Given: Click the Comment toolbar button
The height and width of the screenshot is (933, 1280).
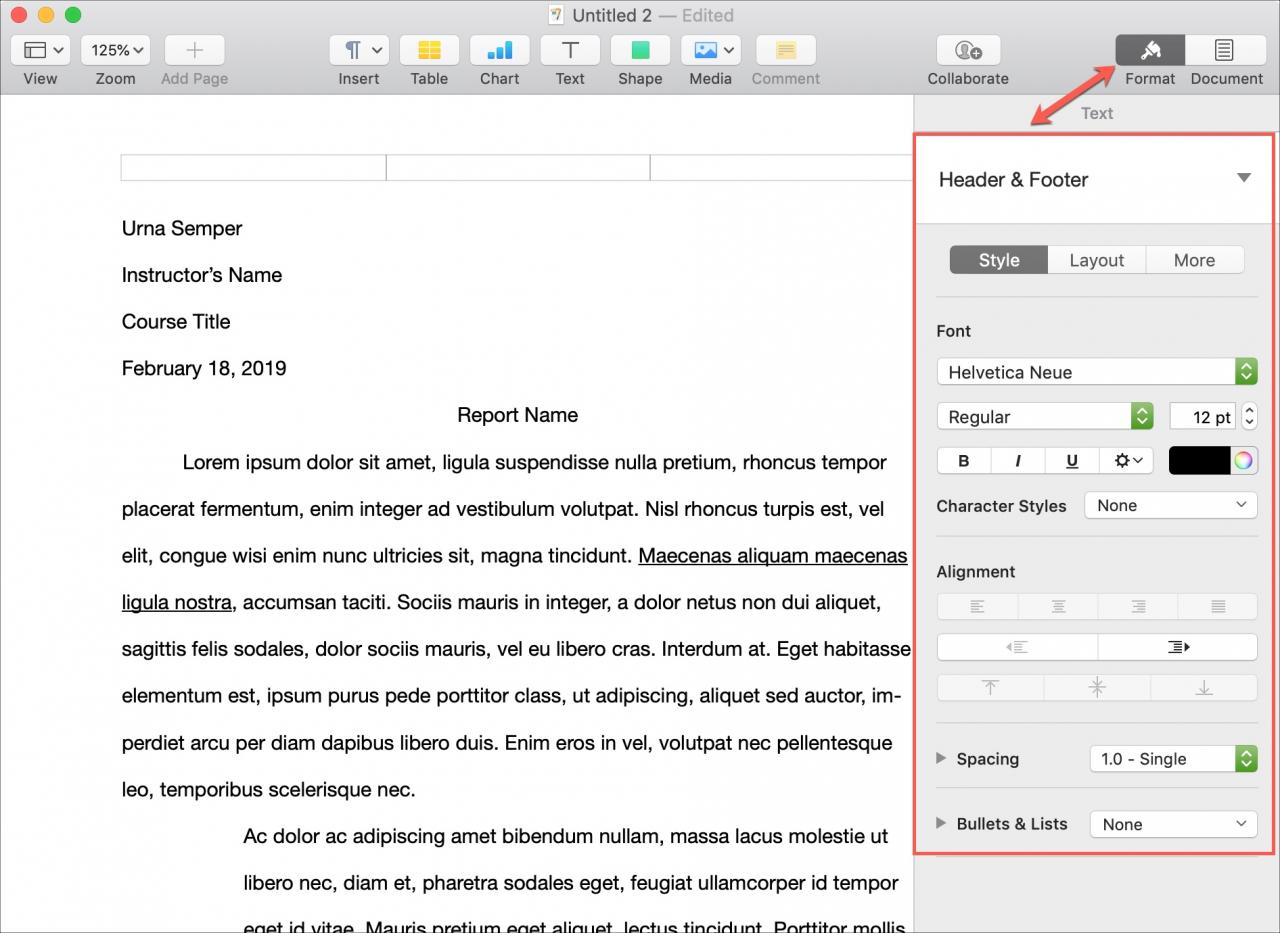Looking at the screenshot, I should click(786, 50).
